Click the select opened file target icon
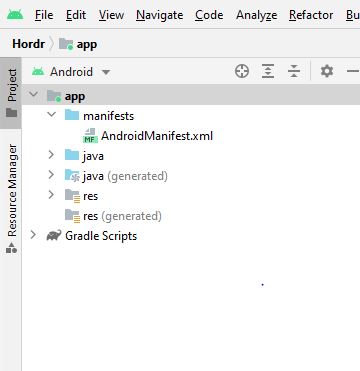The image size is (360, 371). point(242,71)
